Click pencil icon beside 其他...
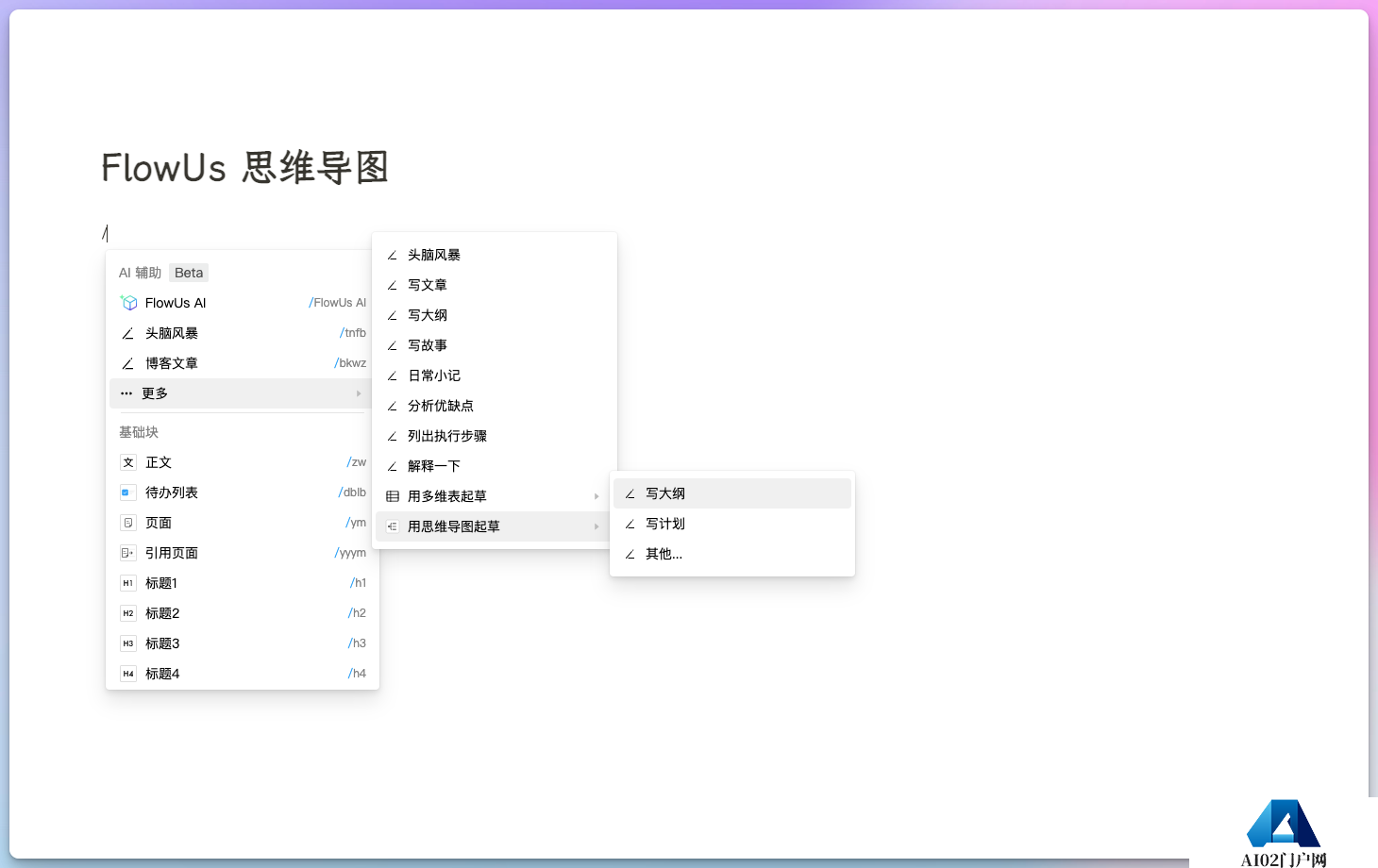1378x868 pixels. click(x=630, y=554)
